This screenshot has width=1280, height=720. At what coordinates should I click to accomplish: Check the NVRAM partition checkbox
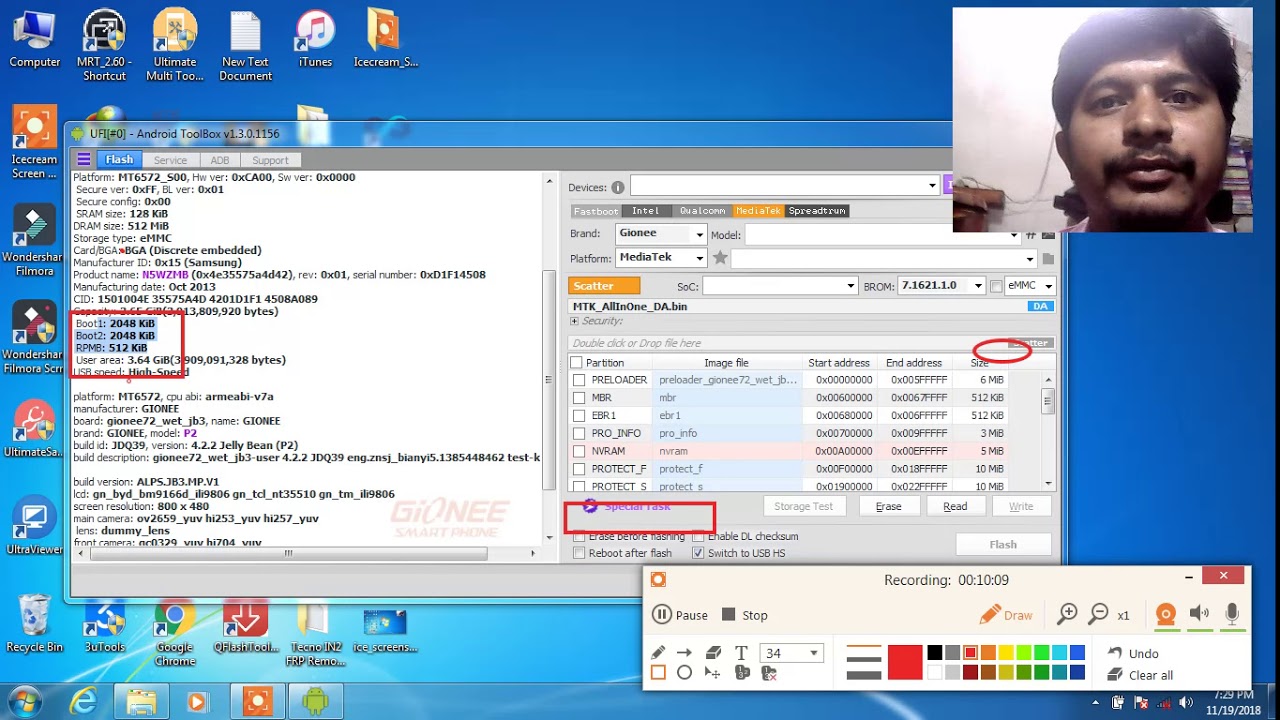(579, 452)
